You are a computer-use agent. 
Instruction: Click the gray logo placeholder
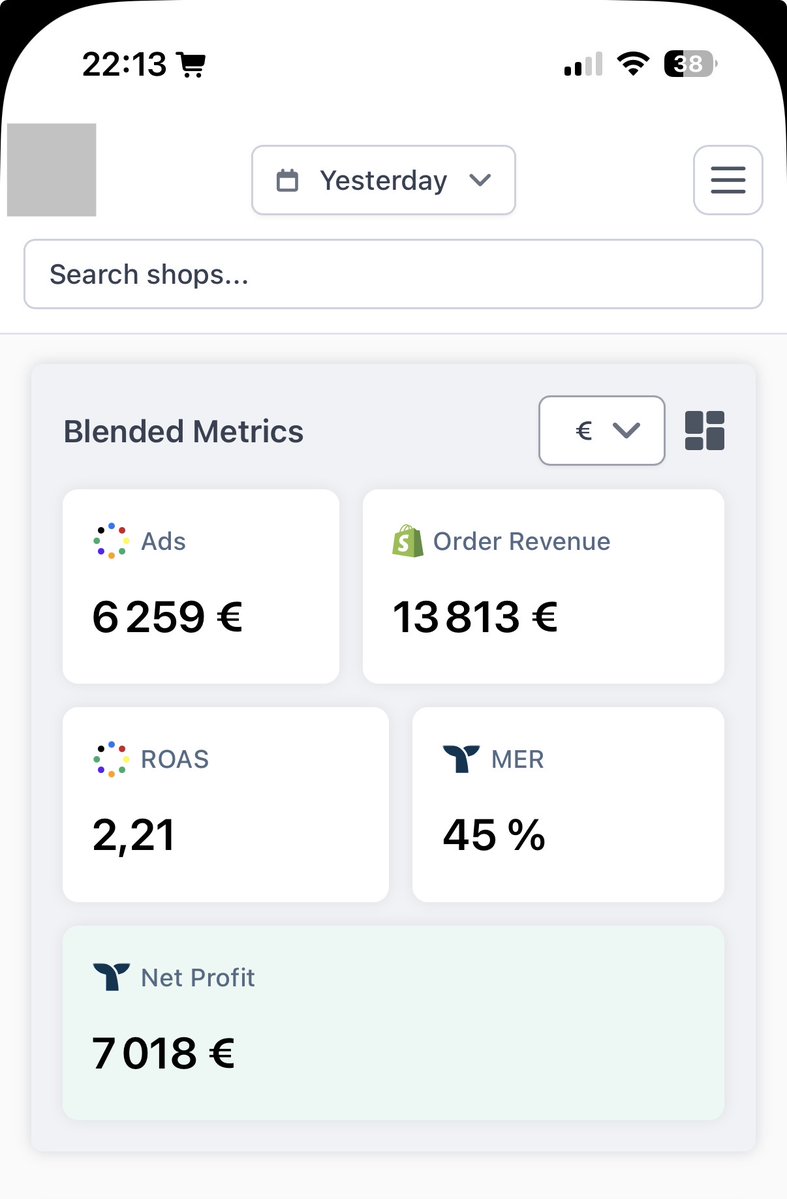point(51,170)
